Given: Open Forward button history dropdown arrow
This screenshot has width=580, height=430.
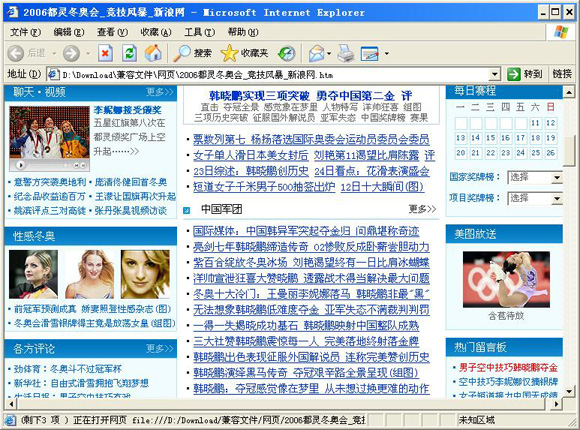Looking at the screenshot, I should click(x=88, y=54).
